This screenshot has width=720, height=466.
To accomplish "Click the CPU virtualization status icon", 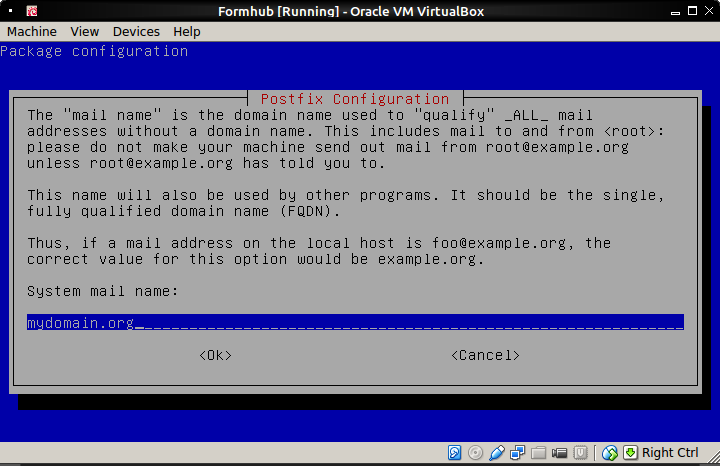I will 580,453.
